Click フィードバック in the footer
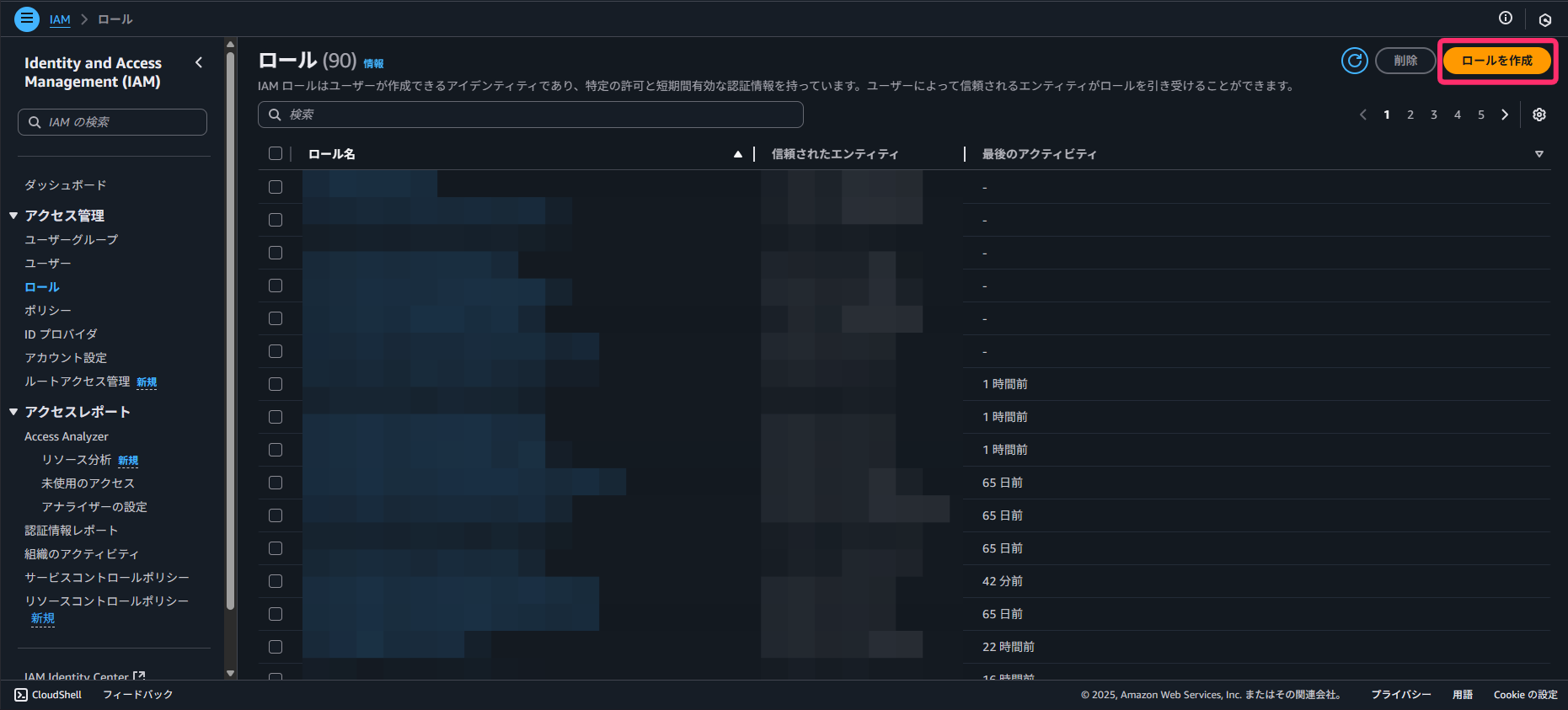This screenshot has width=1568, height=710. point(137,695)
